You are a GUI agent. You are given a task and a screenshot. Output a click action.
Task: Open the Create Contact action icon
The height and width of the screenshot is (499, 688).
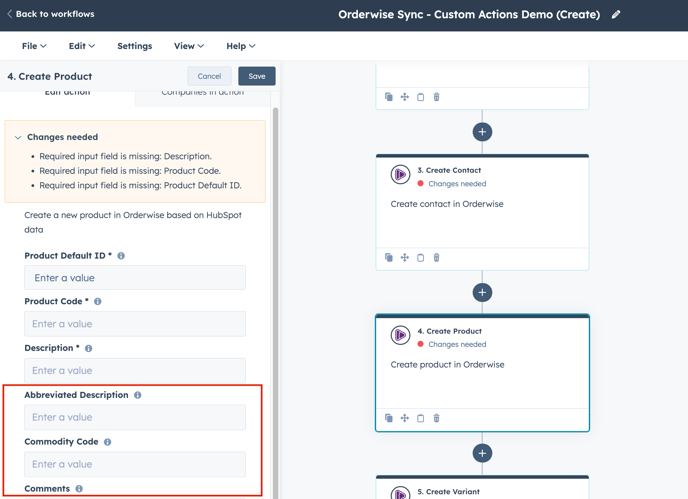point(400,175)
